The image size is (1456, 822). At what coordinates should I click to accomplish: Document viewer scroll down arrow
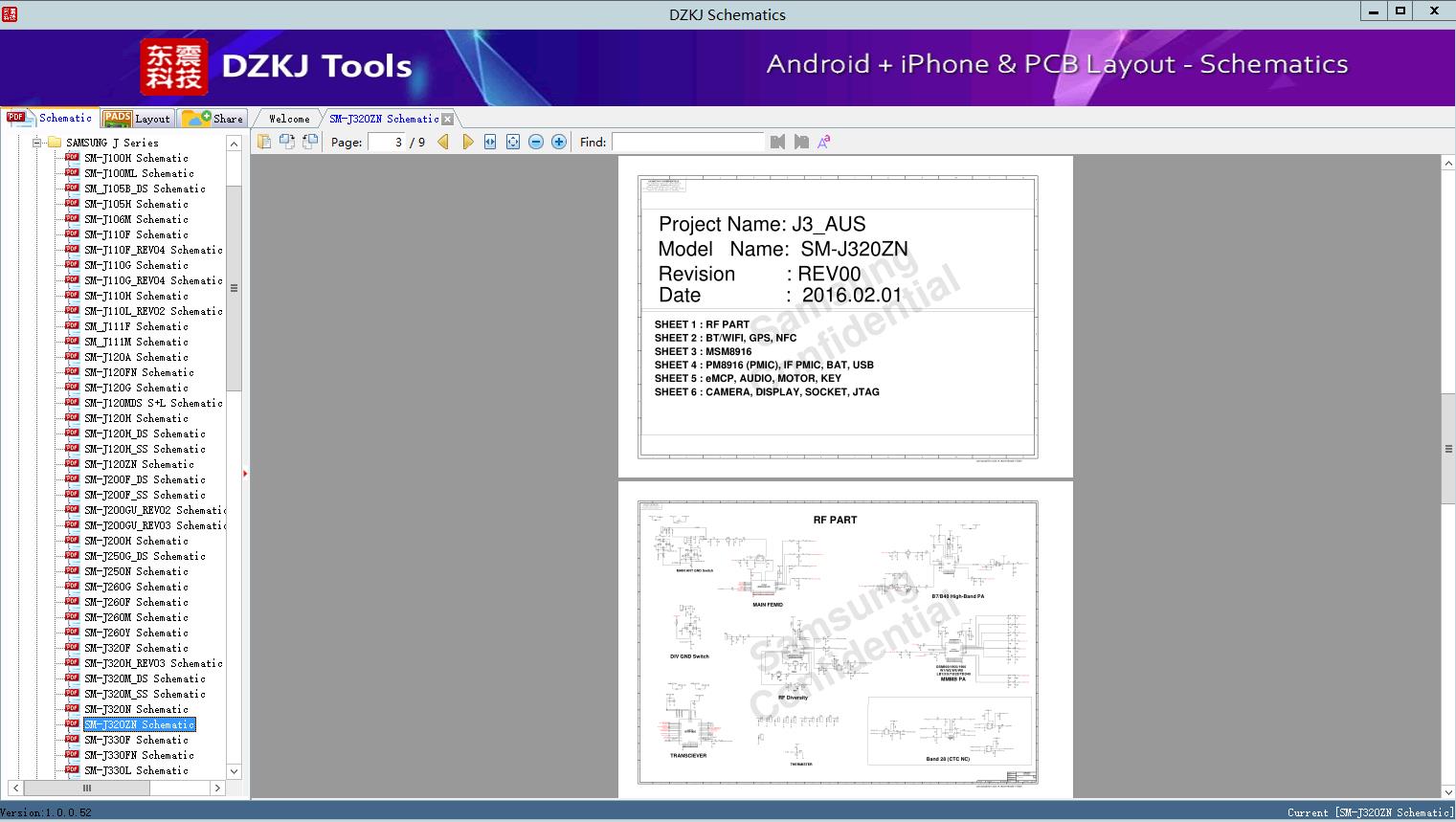[1448, 792]
